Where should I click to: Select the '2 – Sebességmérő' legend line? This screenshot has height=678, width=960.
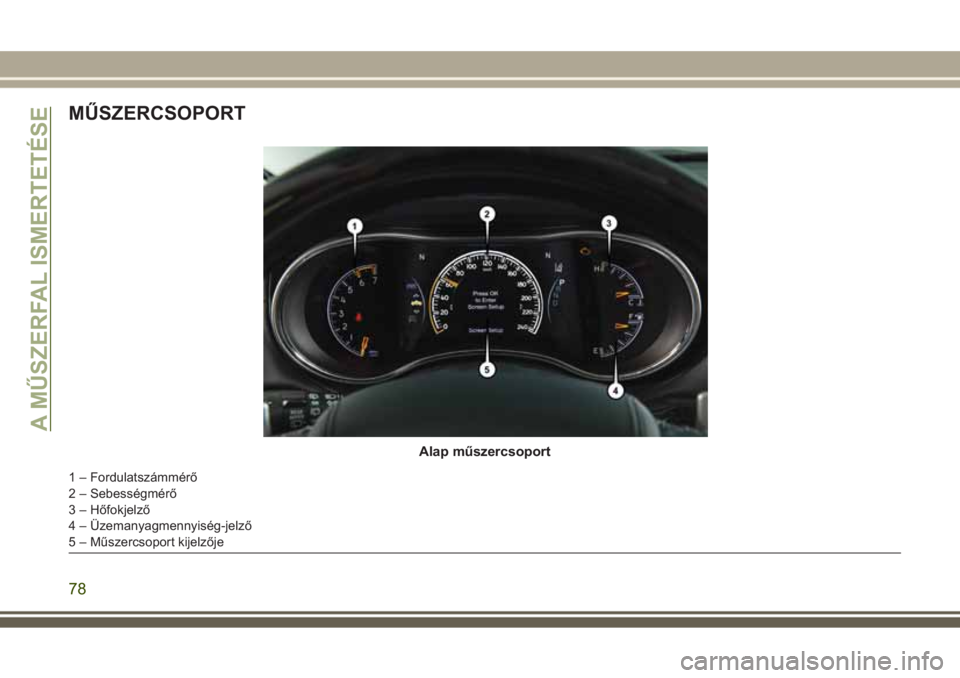pos(122,493)
